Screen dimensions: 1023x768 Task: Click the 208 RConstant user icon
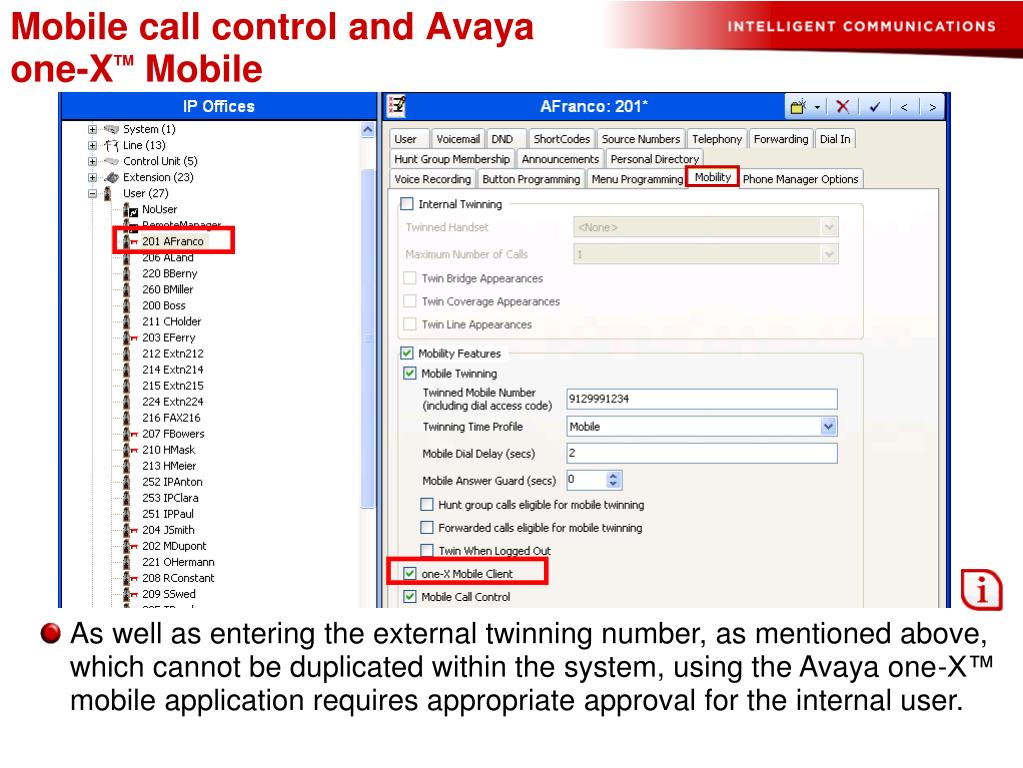click(130, 578)
